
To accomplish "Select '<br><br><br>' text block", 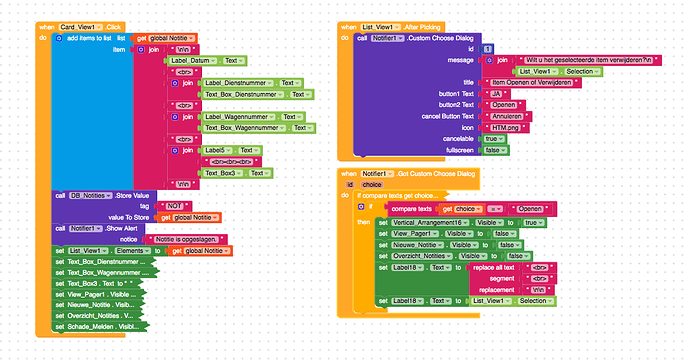I will (231, 162).
